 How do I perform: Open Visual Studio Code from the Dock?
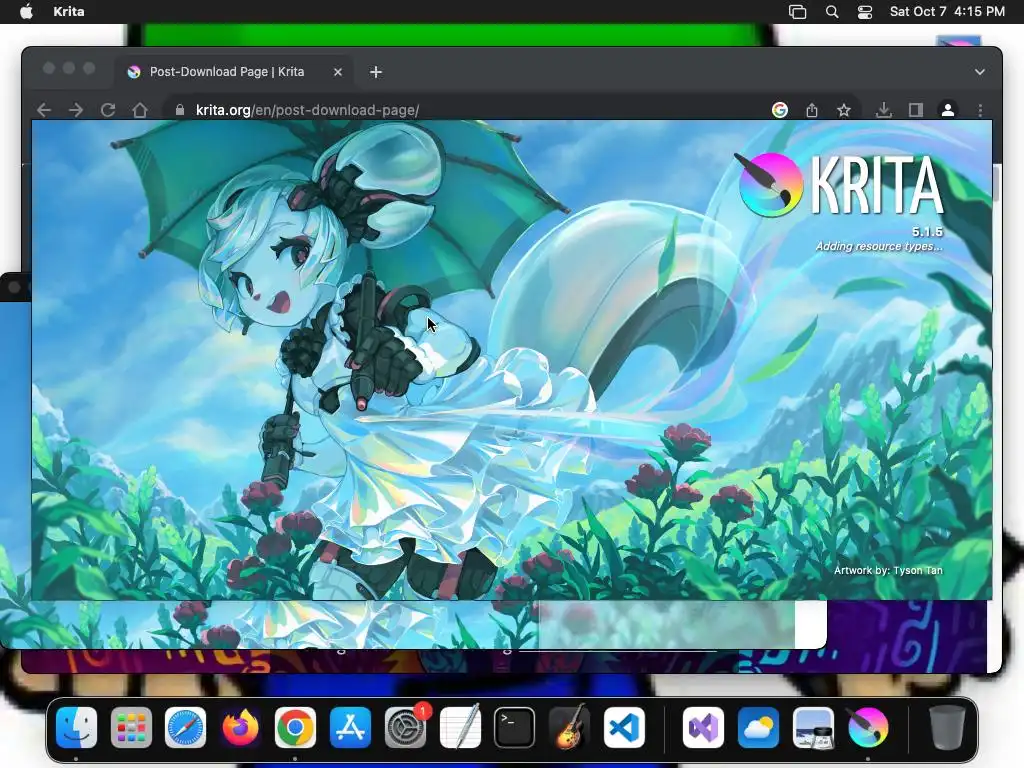(624, 728)
